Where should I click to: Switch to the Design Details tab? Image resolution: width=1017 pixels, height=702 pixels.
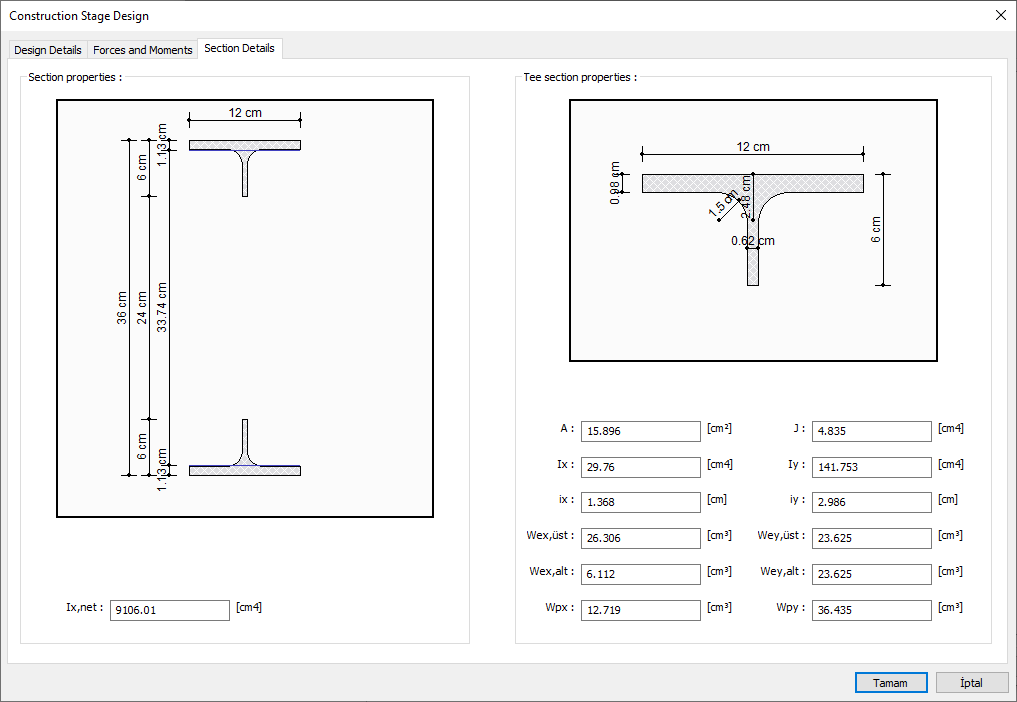(48, 50)
